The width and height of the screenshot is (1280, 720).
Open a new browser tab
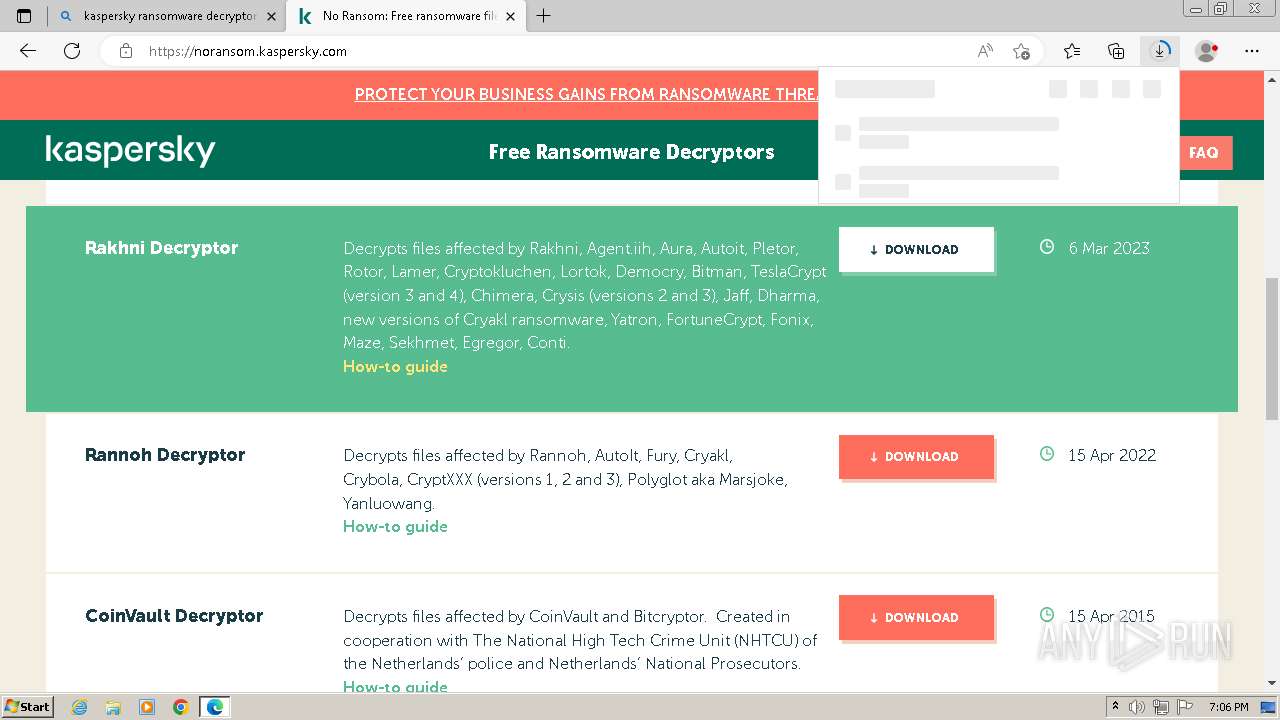pos(544,16)
